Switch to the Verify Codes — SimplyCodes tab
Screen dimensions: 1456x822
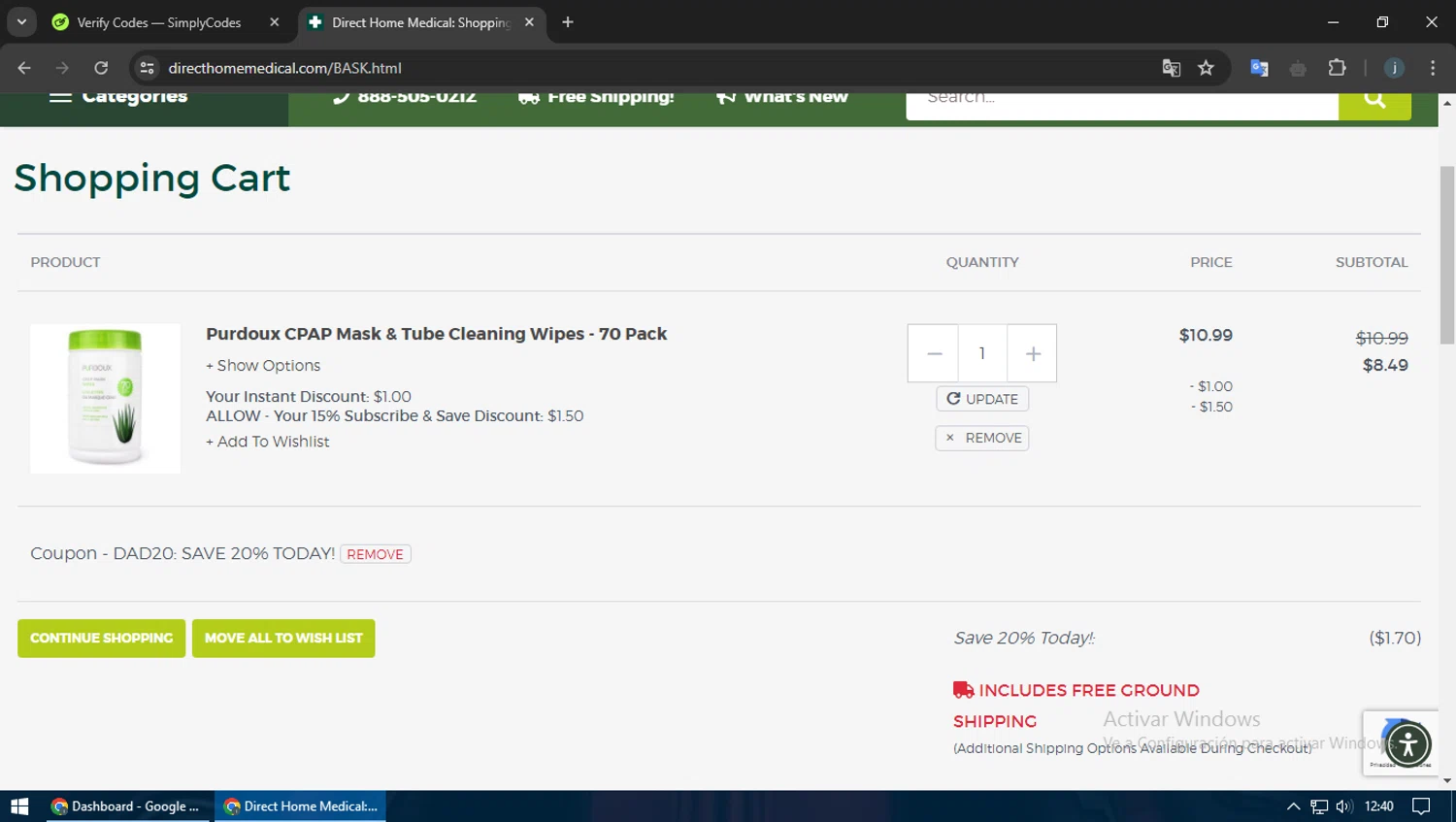(x=158, y=22)
